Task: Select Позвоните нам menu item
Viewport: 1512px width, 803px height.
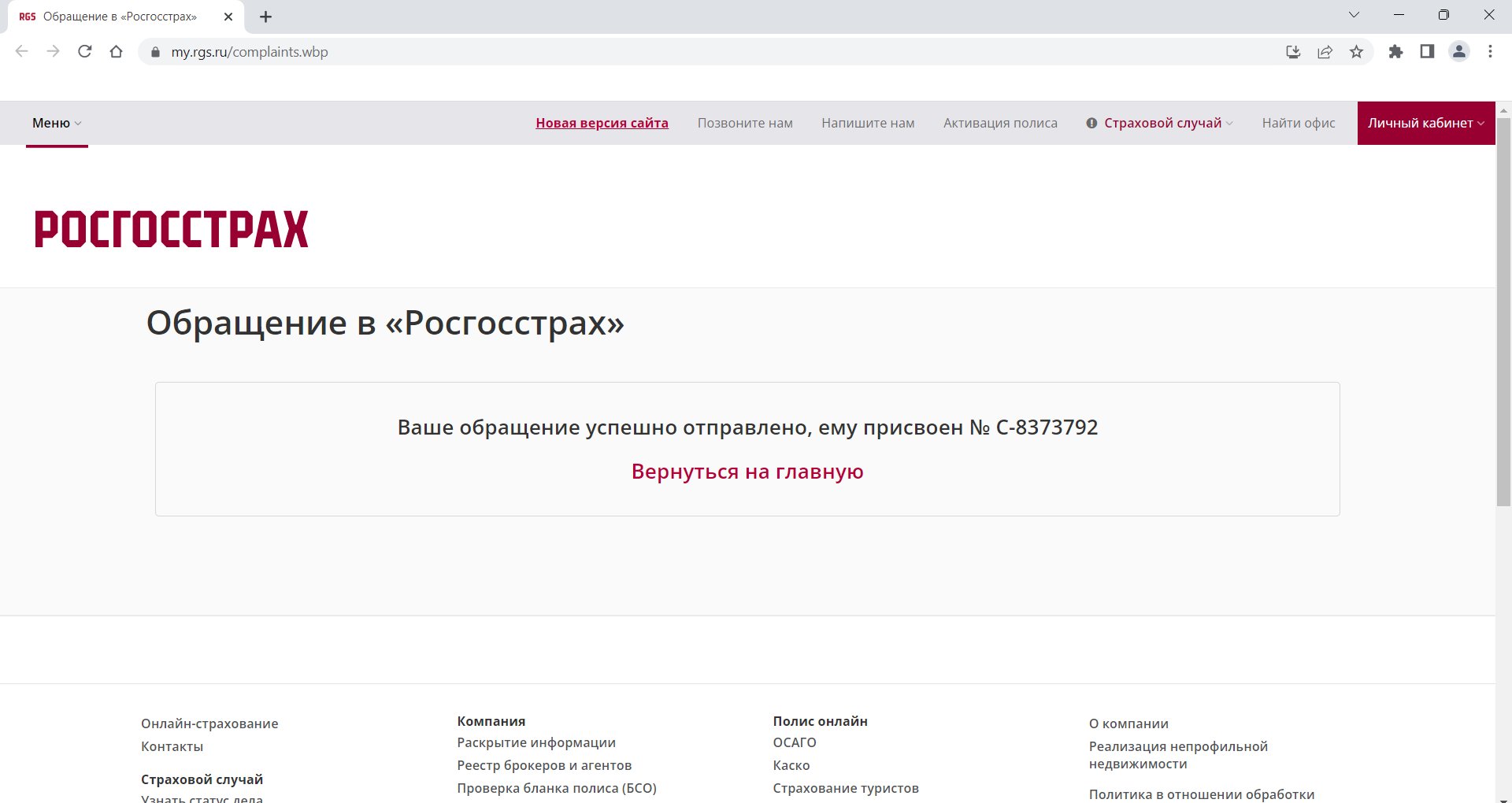Action: pos(745,123)
